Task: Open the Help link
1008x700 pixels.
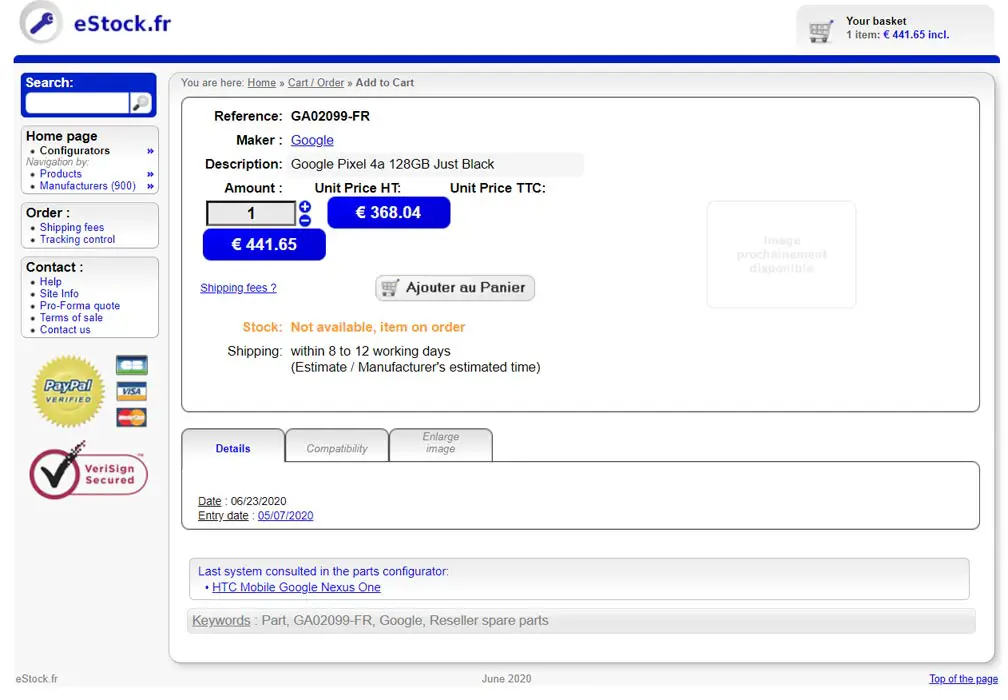Action: 51,282
